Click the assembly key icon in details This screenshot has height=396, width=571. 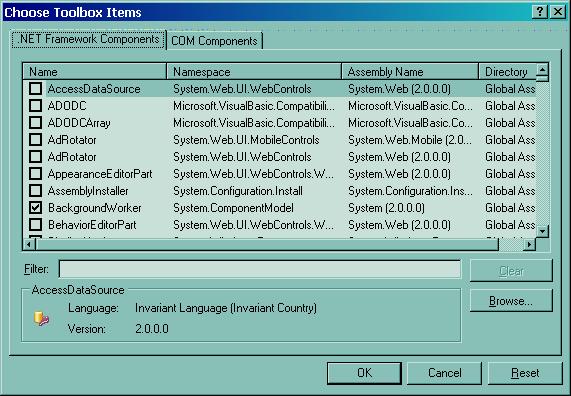tap(41, 318)
